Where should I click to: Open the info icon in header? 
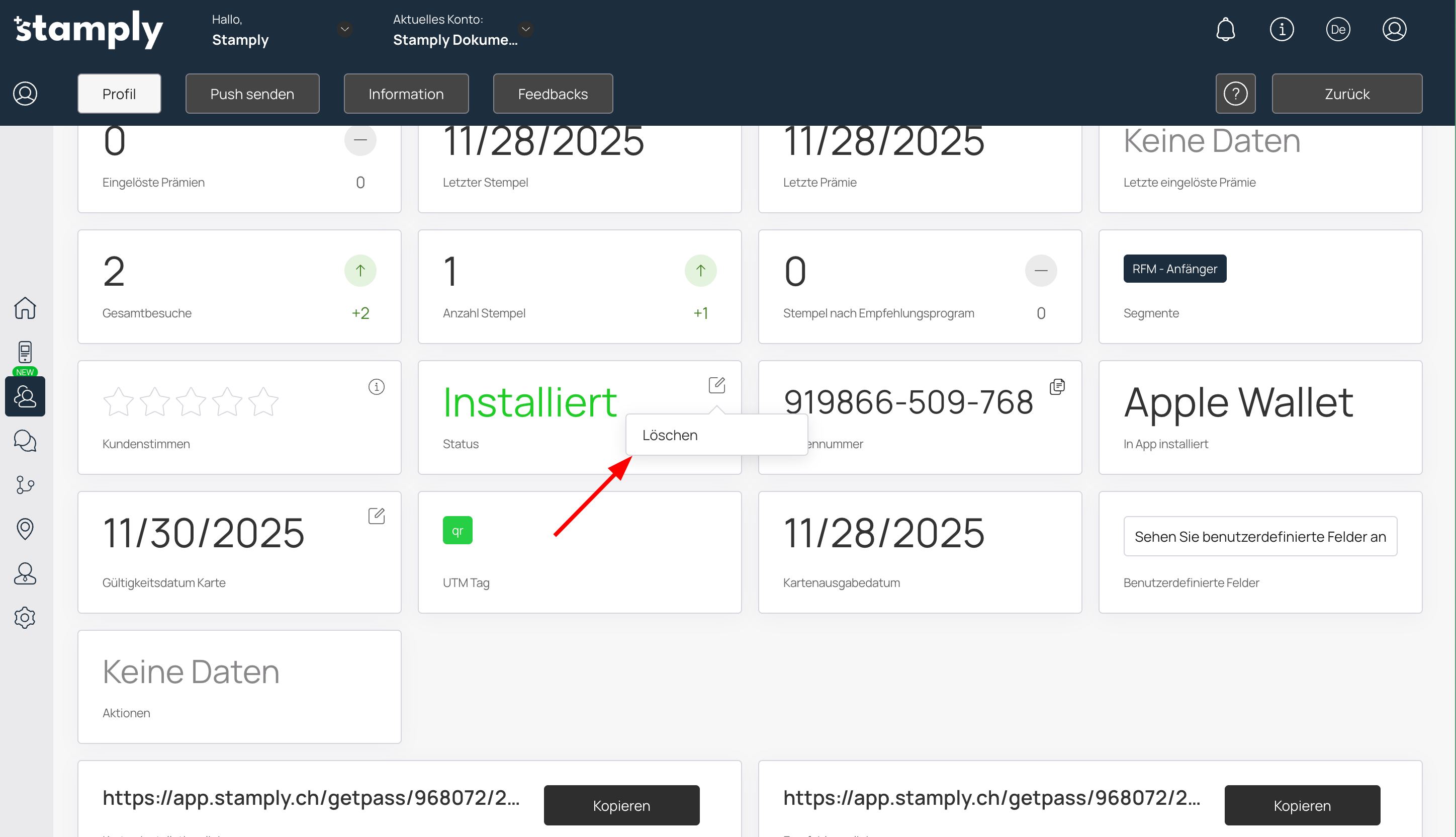pos(1282,29)
